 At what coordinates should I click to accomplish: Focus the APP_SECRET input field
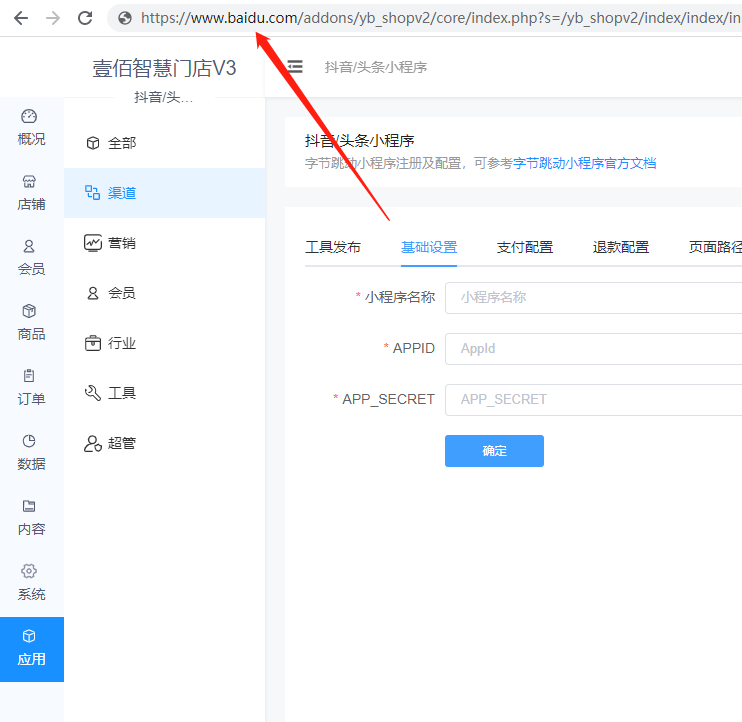[593, 400]
